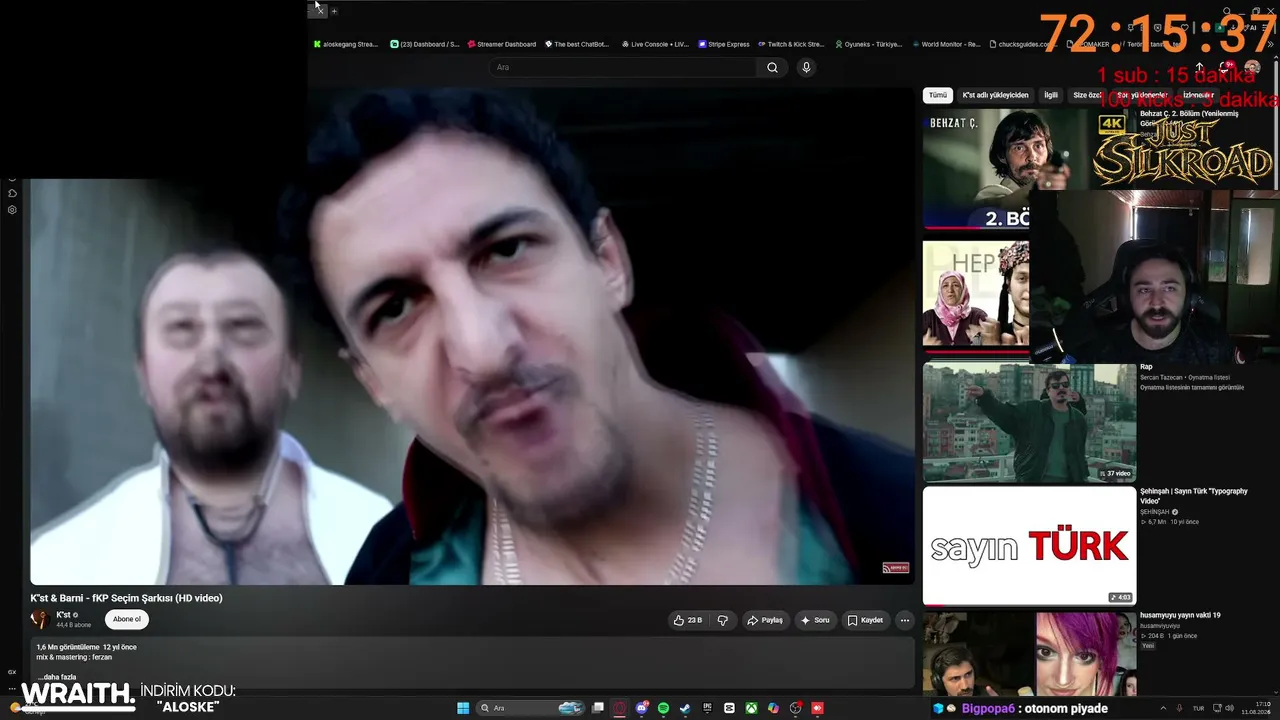This screenshot has height=720, width=1280.
Task: Click husamvyuvyu yayın vakti 19 title
Action: point(1180,615)
